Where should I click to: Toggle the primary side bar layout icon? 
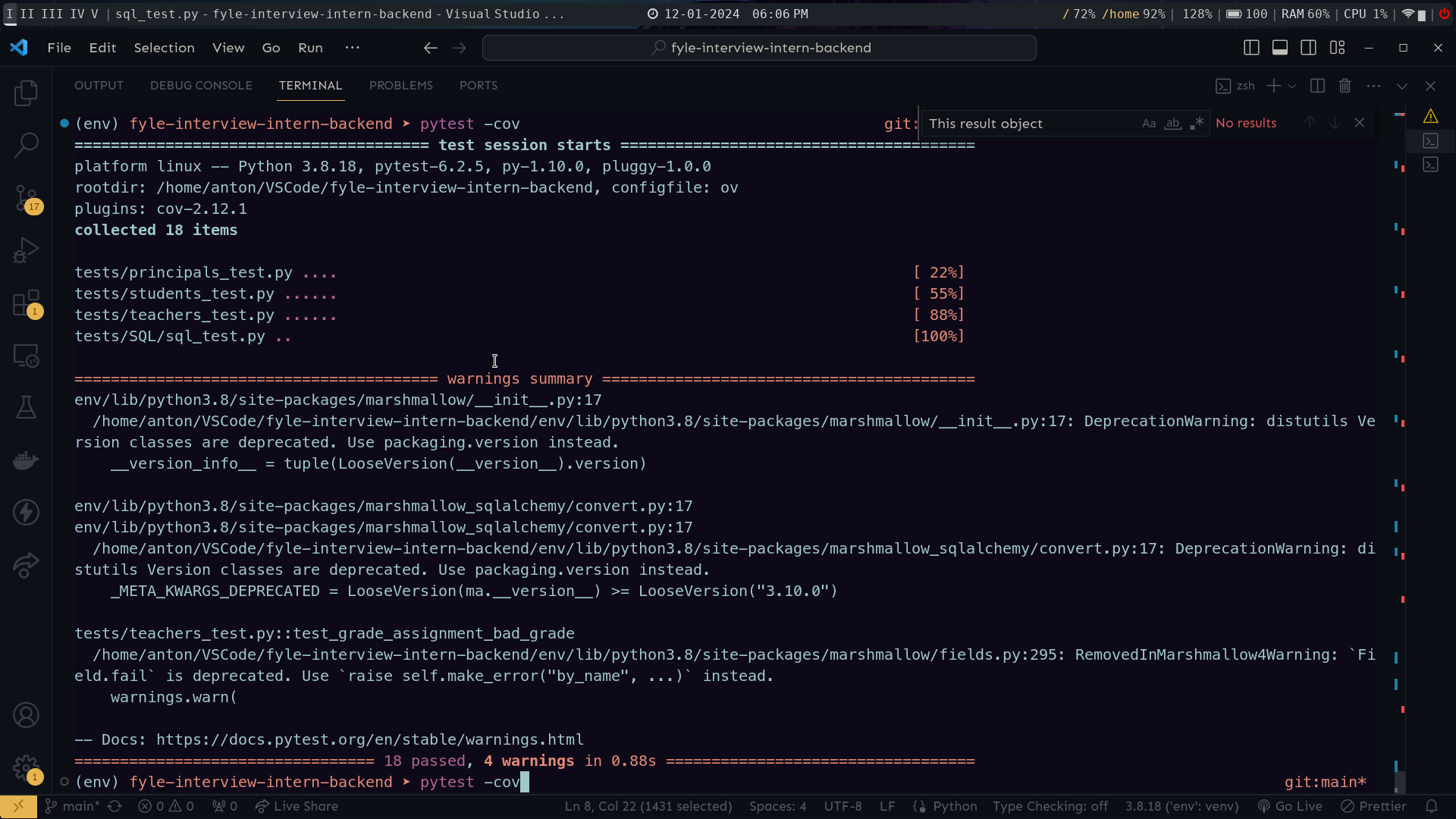(x=1252, y=48)
